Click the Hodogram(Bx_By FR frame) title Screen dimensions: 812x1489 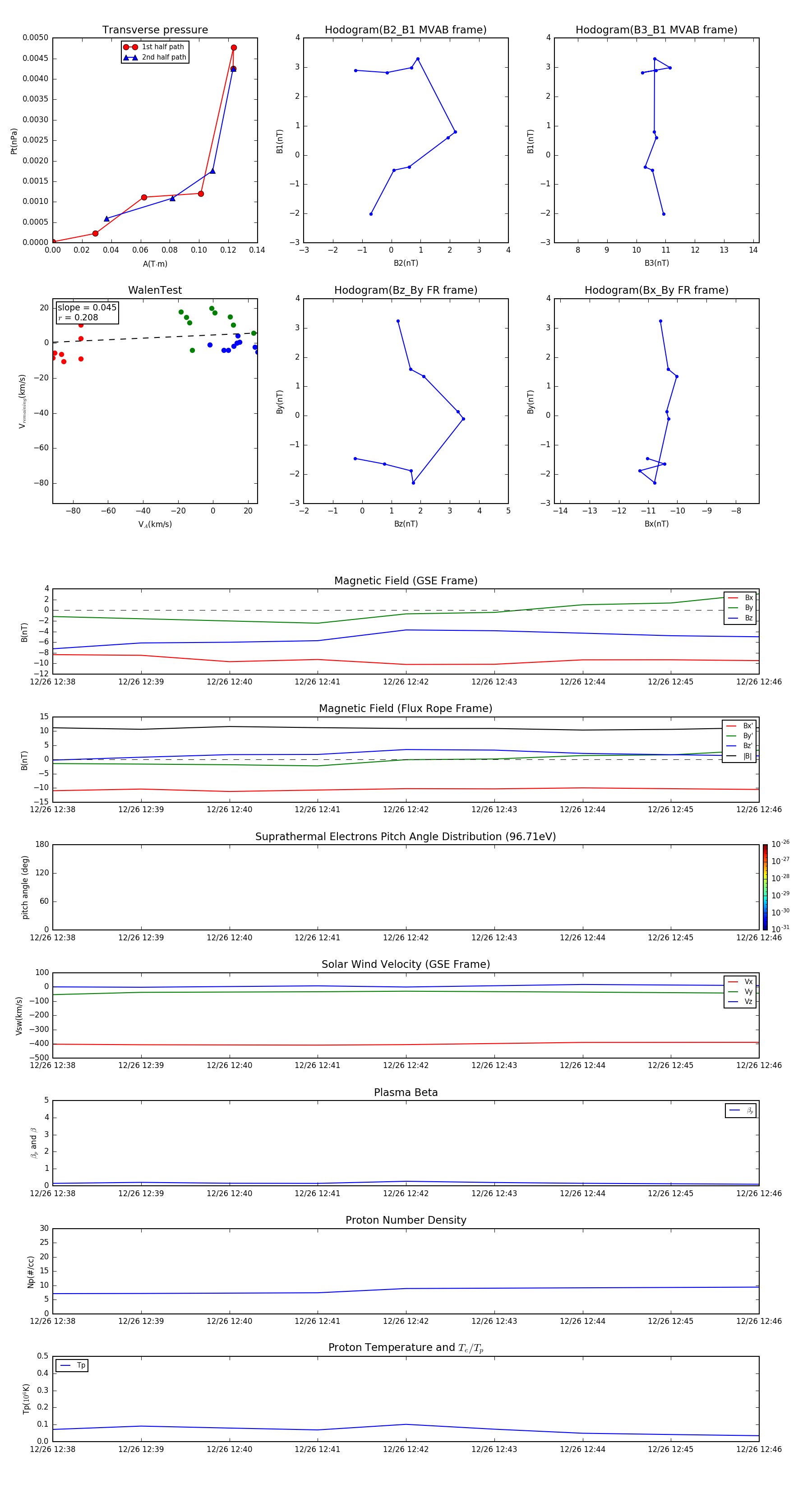point(656,290)
